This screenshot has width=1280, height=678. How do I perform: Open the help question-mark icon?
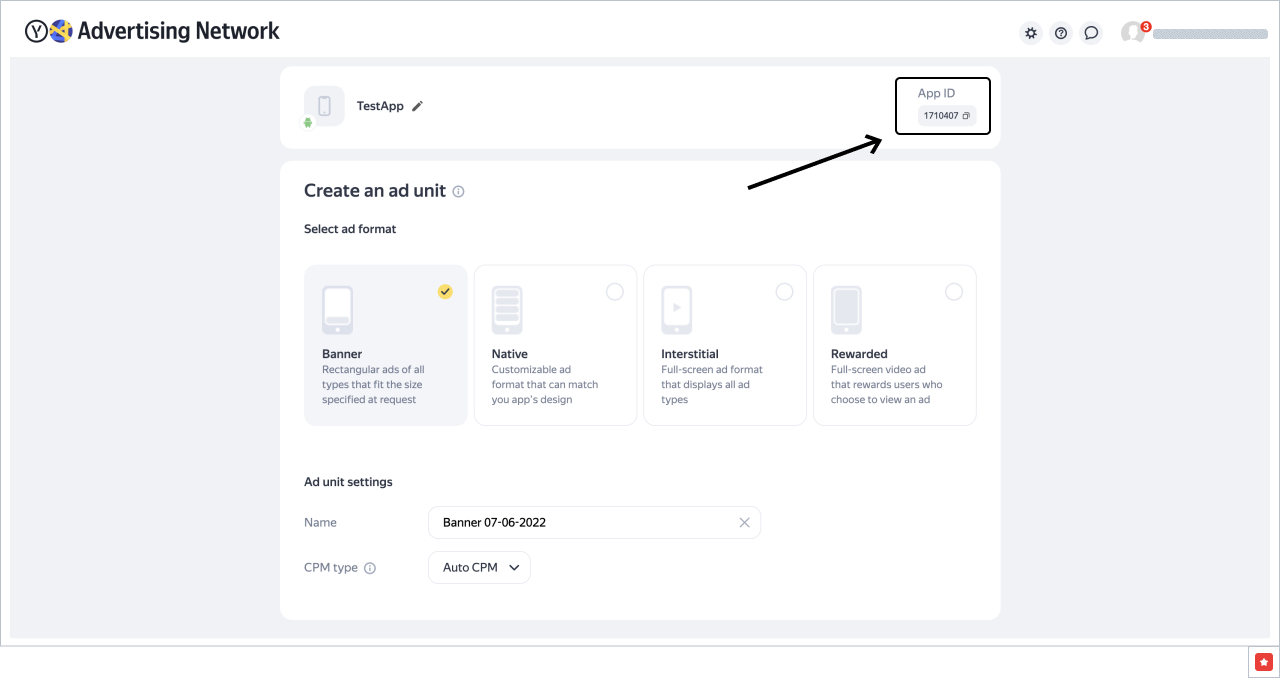click(x=1061, y=33)
